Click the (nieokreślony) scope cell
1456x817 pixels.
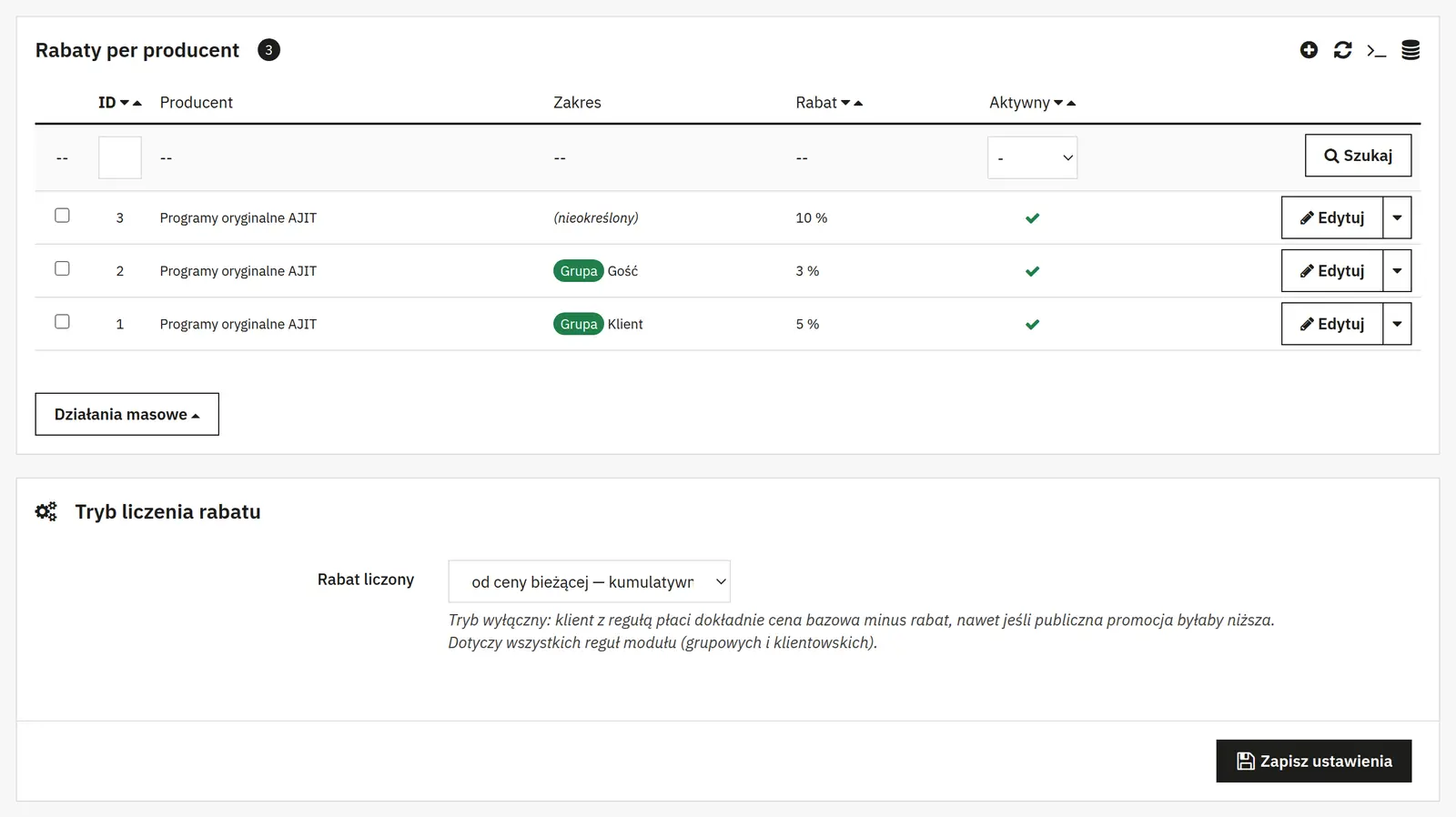[596, 218]
